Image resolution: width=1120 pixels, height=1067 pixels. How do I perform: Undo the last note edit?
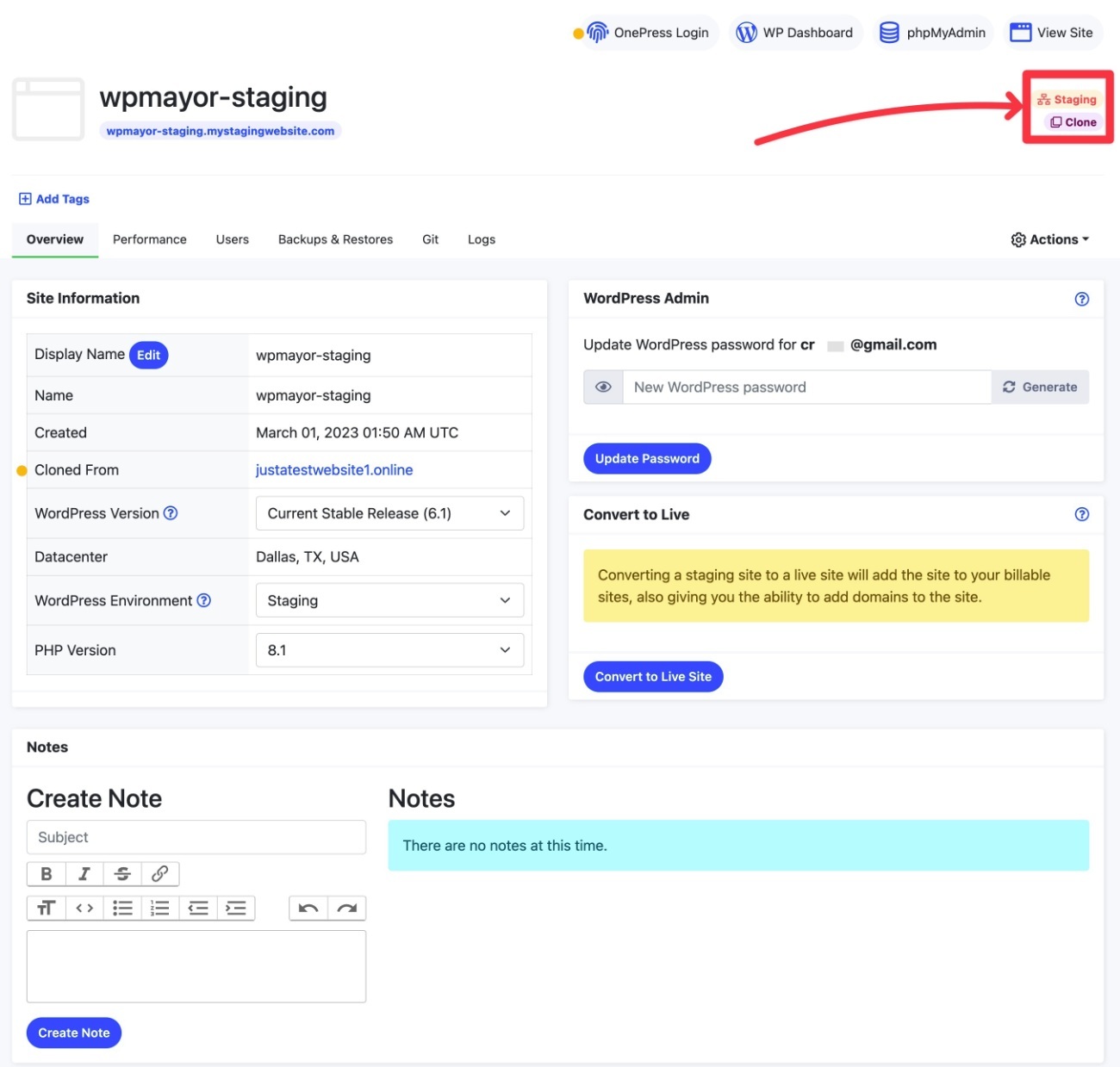pos(308,908)
